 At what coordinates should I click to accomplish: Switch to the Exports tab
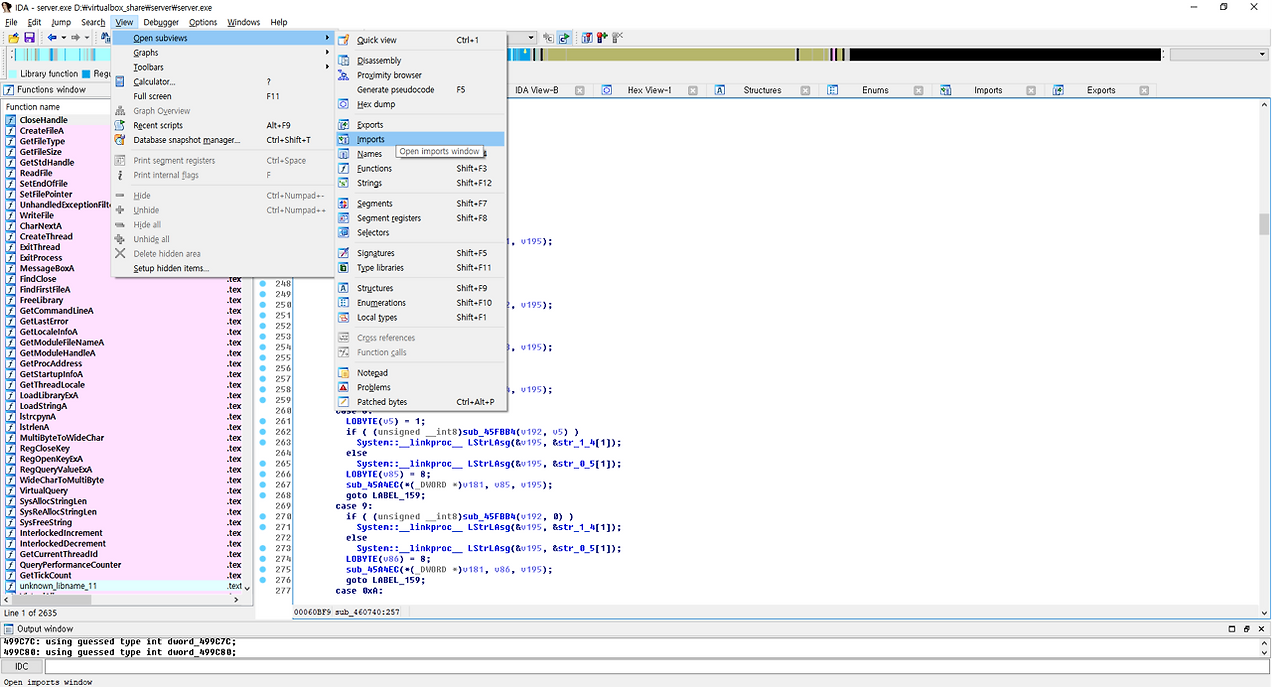pos(1101,90)
